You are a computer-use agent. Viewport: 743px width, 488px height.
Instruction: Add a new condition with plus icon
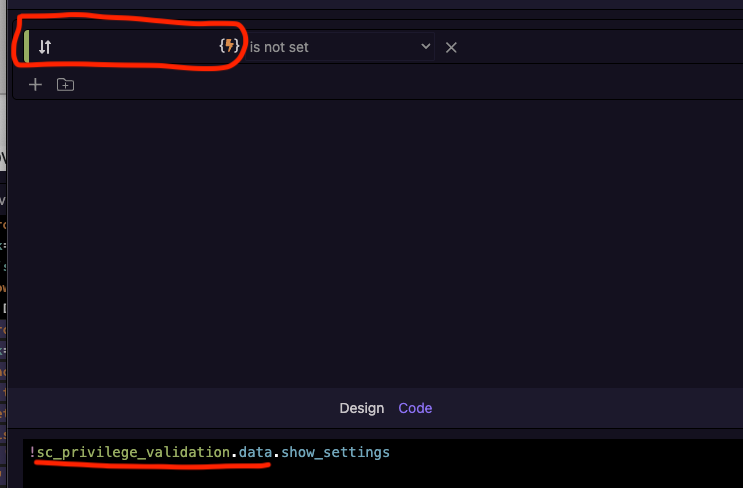[x=35, y=85]
